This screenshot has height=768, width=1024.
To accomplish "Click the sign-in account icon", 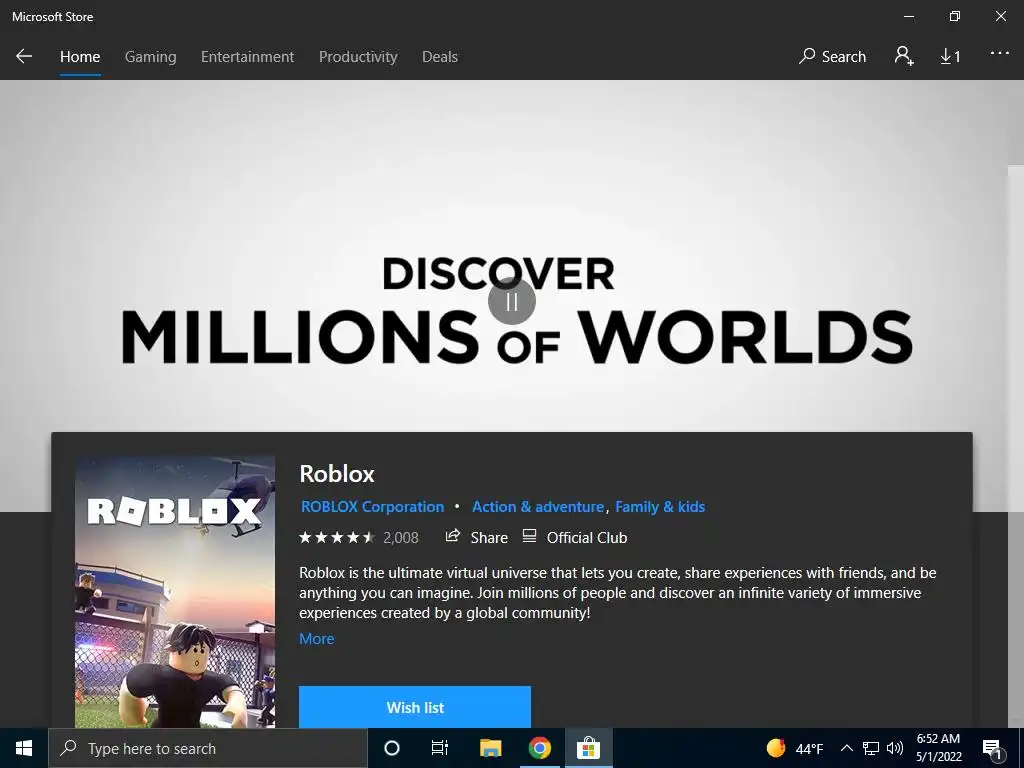I will click(904, 56).
